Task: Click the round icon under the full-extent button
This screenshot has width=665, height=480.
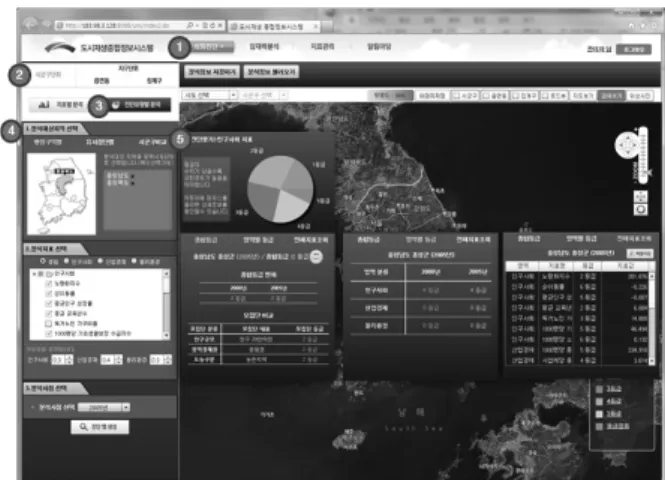Action: coord(640,209)
